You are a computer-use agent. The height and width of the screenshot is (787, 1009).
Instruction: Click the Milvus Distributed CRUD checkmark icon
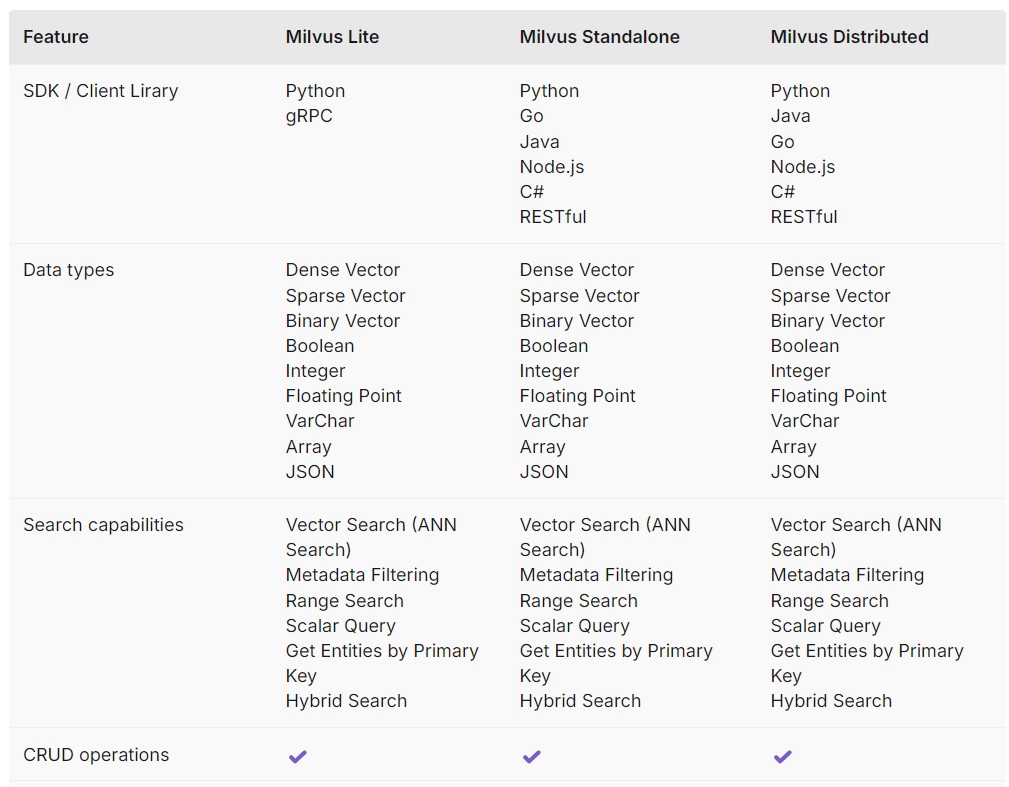point(782,756)
